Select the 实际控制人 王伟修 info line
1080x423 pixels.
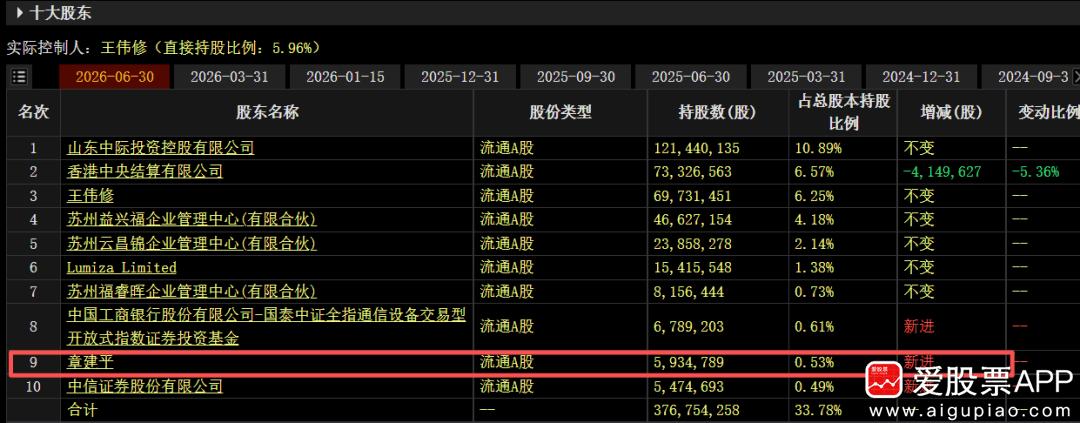(163, 48)
